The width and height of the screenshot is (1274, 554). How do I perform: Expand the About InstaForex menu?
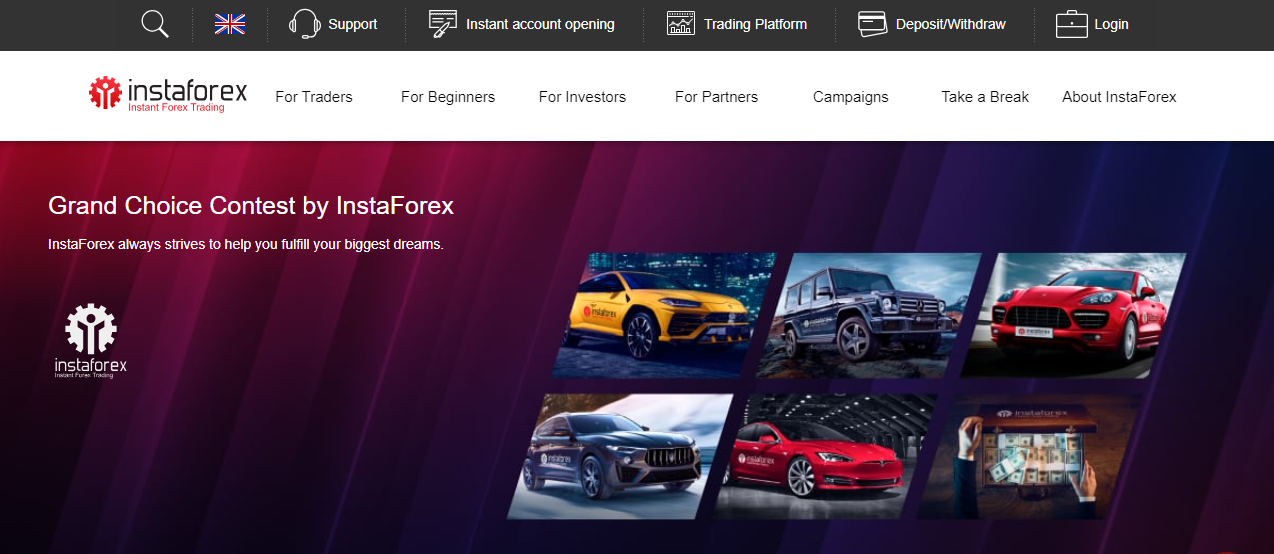[1119, 97]
